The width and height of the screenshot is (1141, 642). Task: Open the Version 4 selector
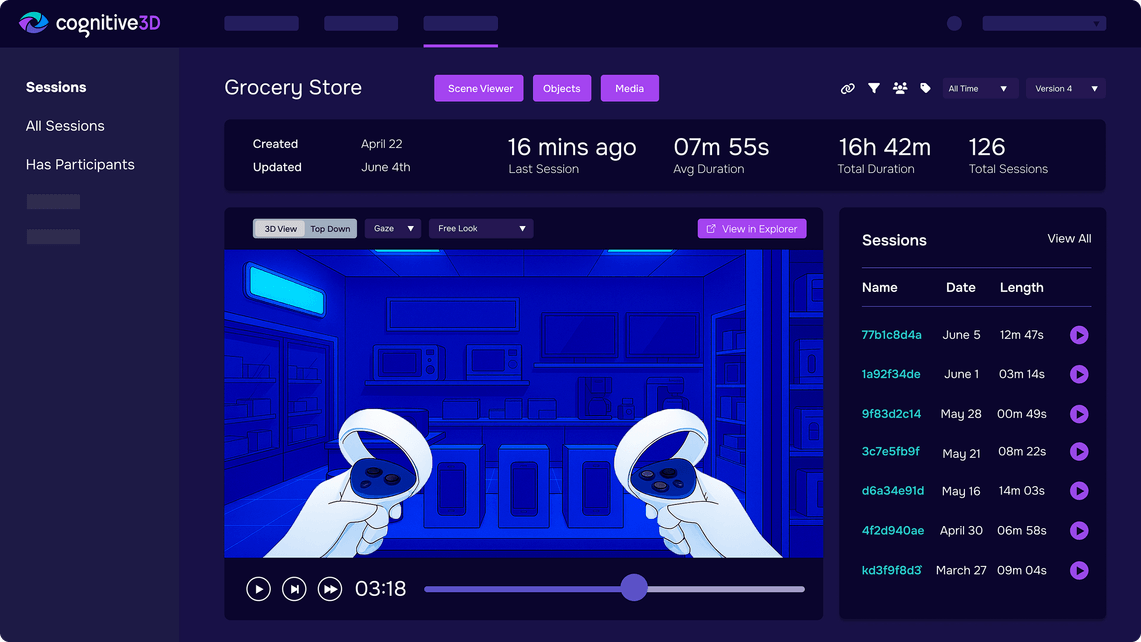1065,88
